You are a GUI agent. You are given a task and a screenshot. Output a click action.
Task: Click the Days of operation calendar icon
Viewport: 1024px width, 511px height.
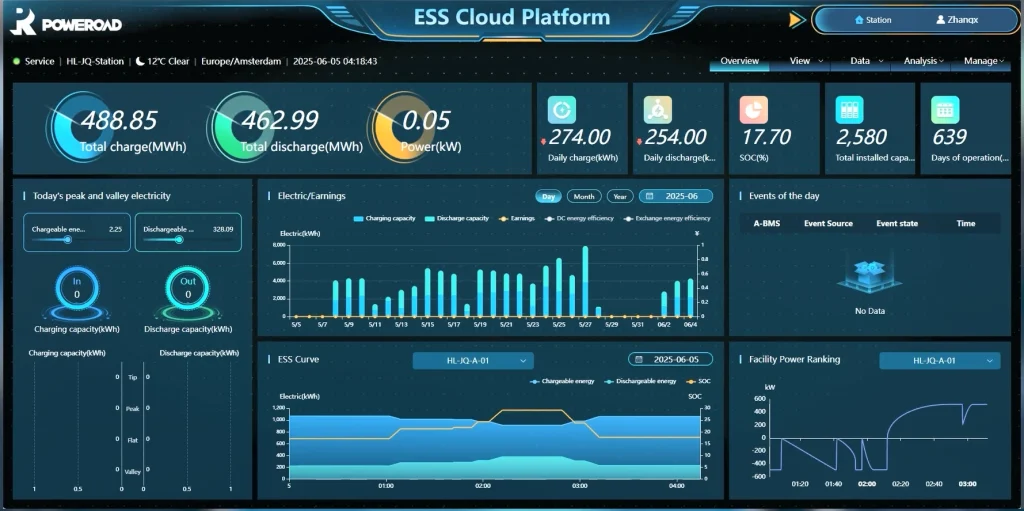pos(945,110)
